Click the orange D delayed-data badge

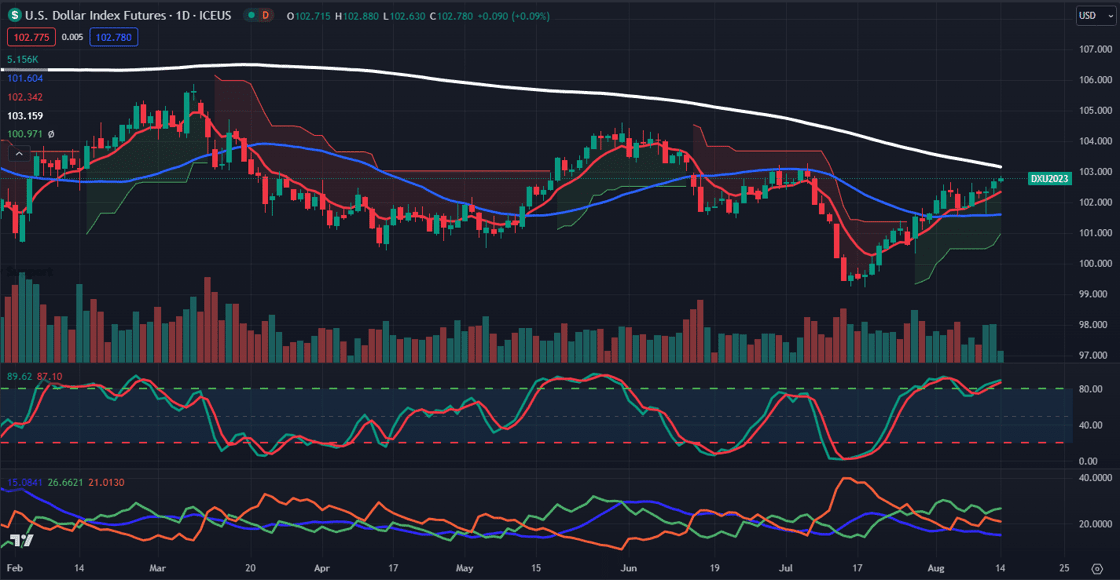(266, 15)
